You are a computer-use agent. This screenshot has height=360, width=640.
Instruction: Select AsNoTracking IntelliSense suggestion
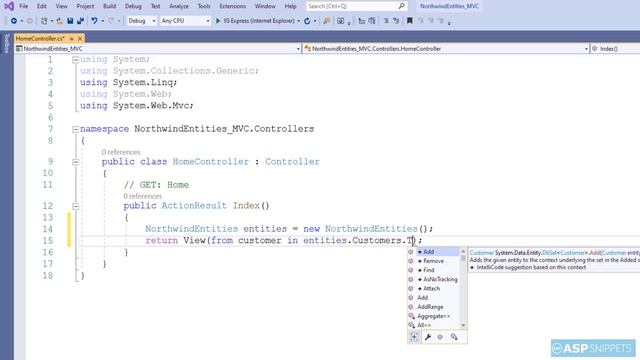tap(433, 280)
